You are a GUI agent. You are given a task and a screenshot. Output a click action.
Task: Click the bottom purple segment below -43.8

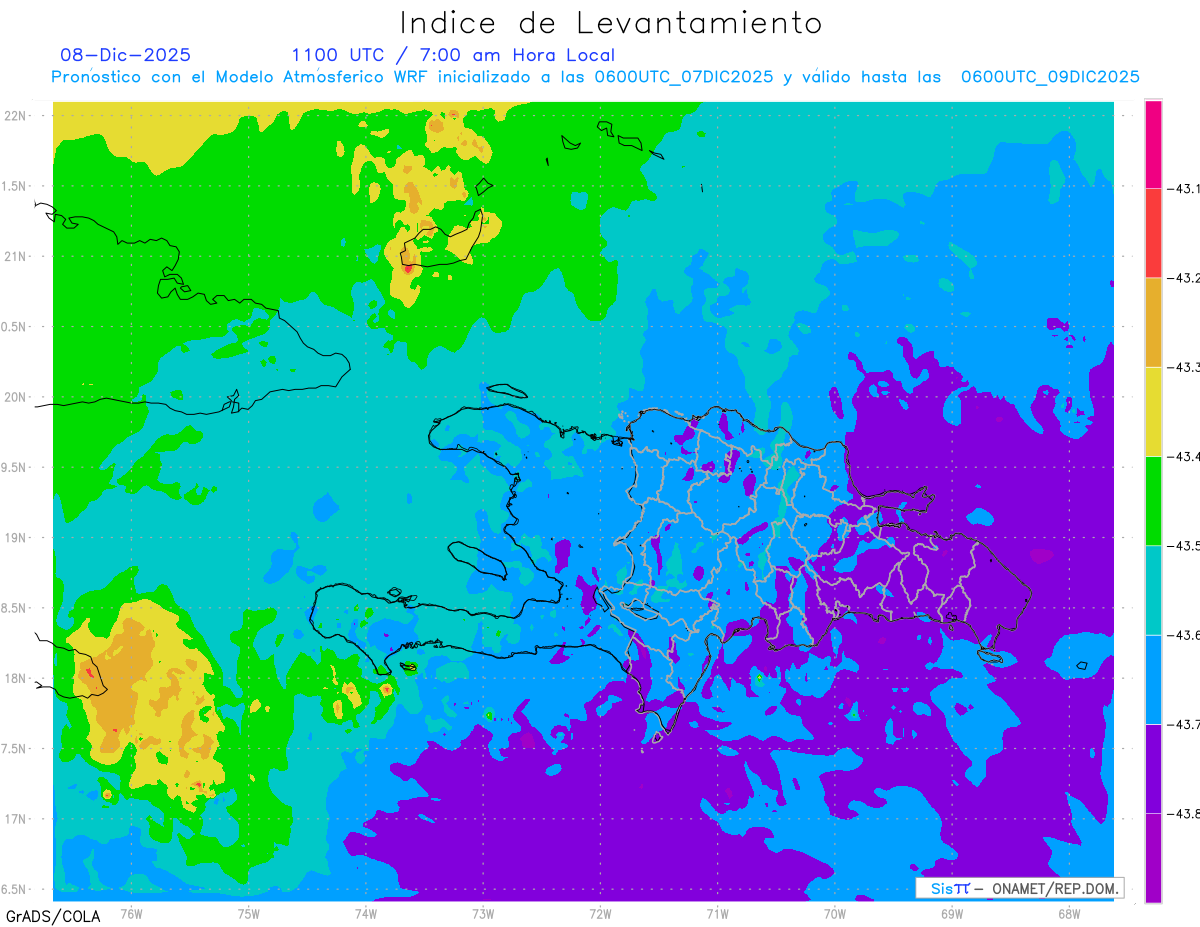point(1153,857)
